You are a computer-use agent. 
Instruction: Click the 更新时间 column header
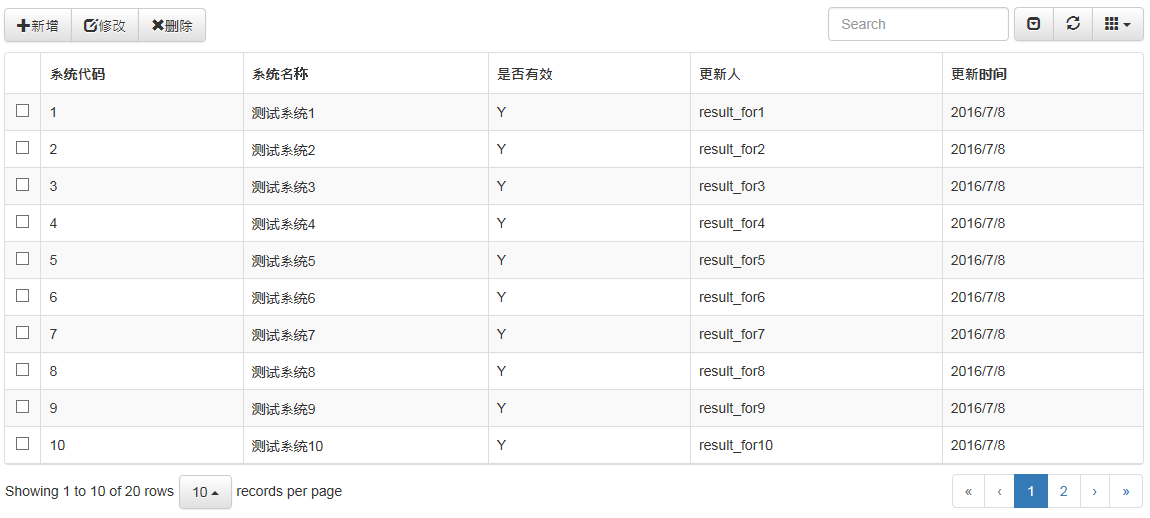(x=979, y=74)
